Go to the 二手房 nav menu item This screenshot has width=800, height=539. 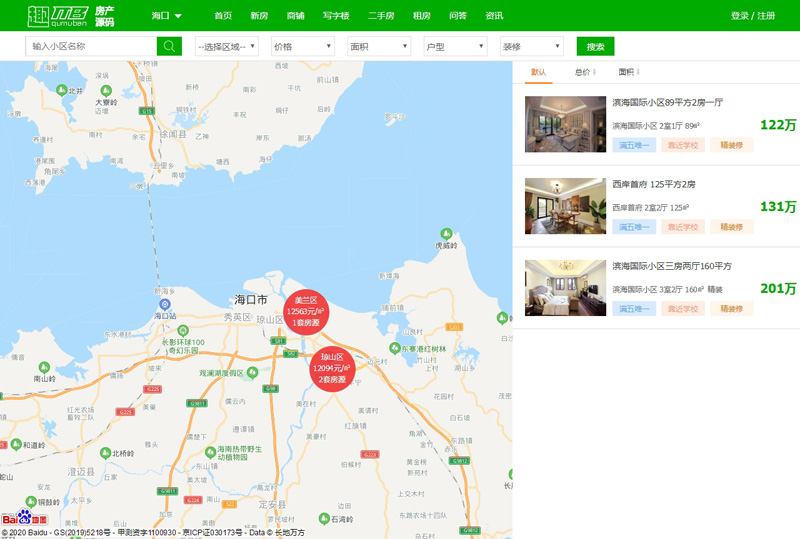(381, 16)
